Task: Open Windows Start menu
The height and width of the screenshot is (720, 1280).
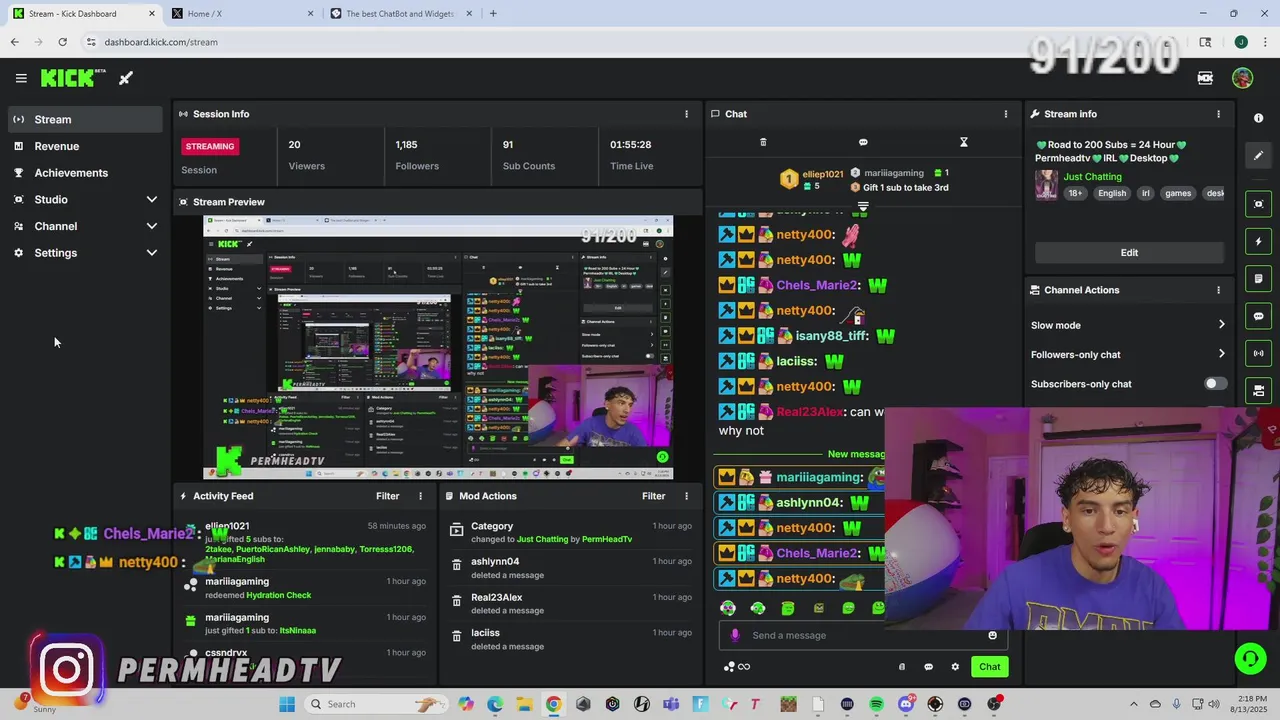Action: pyautogui.click(x=287, y=704)
